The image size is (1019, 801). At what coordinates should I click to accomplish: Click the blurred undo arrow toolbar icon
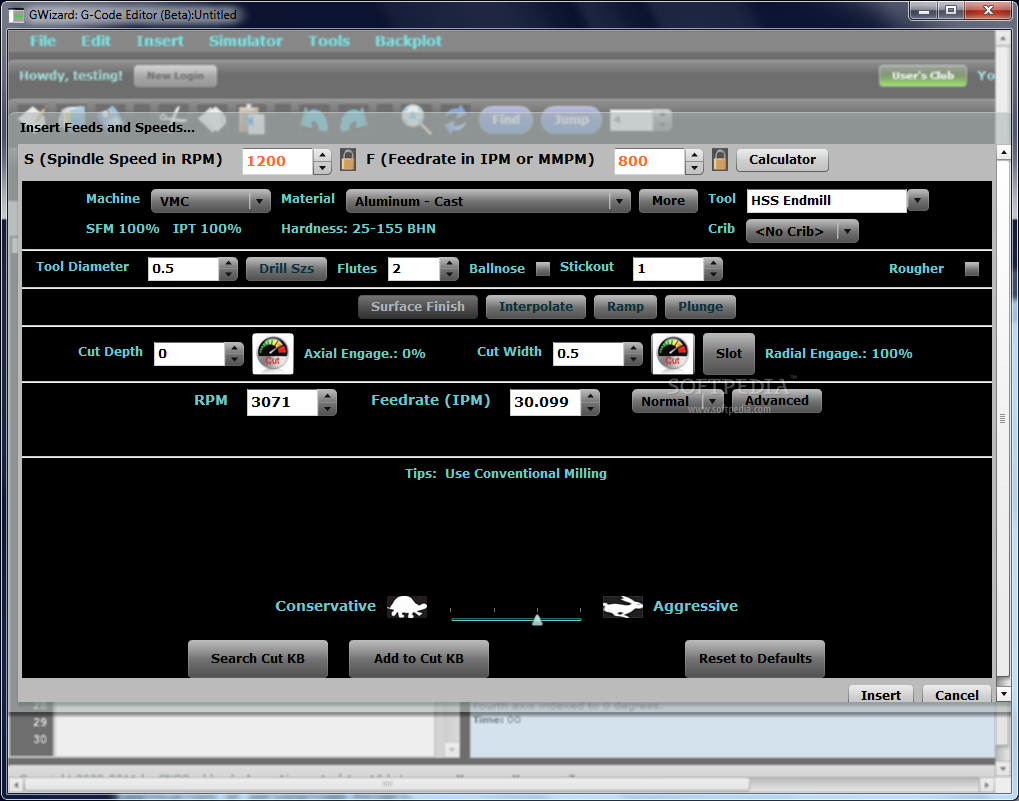click(x=315, y=120)
